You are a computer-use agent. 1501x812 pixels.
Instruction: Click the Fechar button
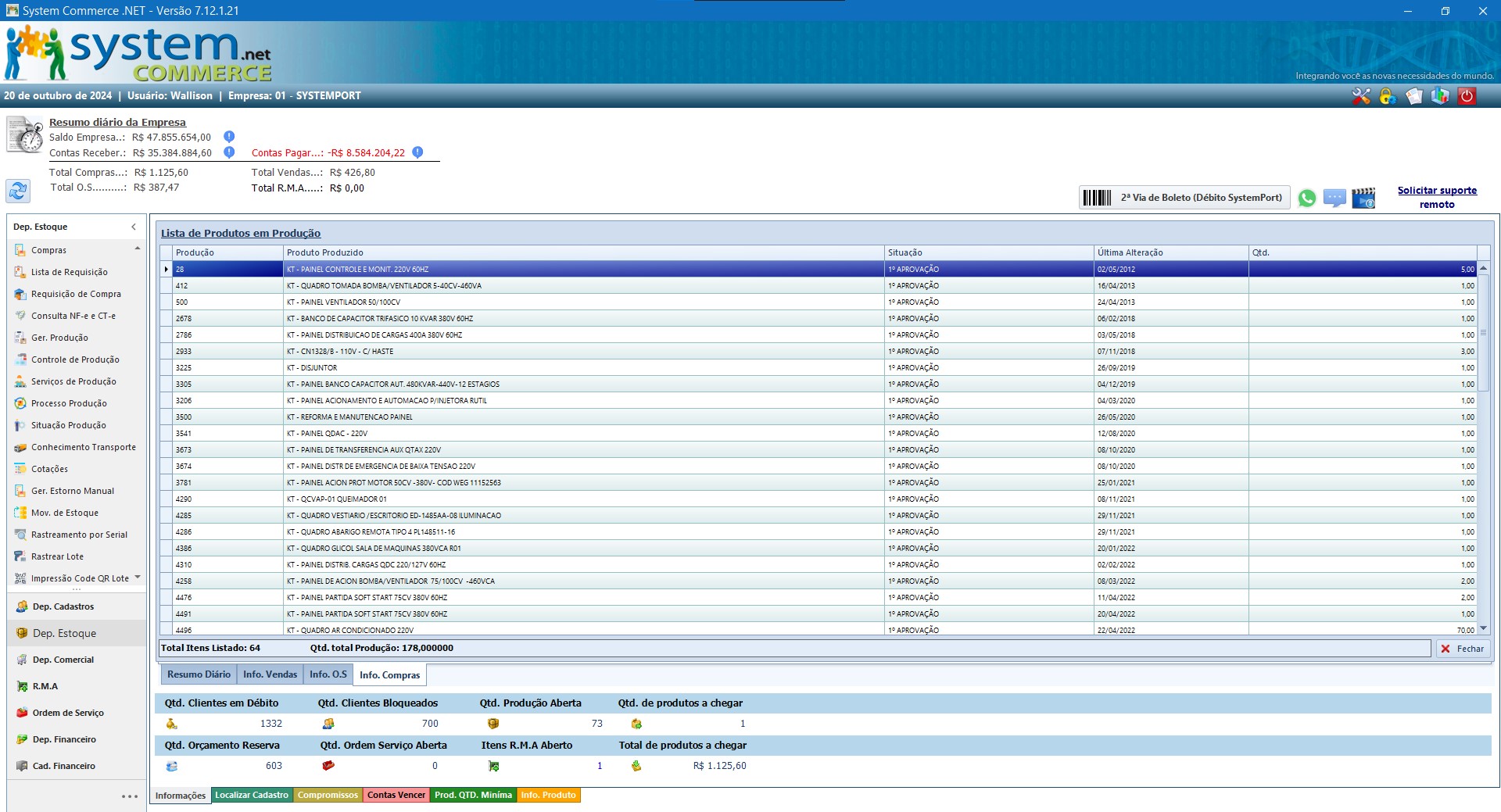pos(1463,649)
